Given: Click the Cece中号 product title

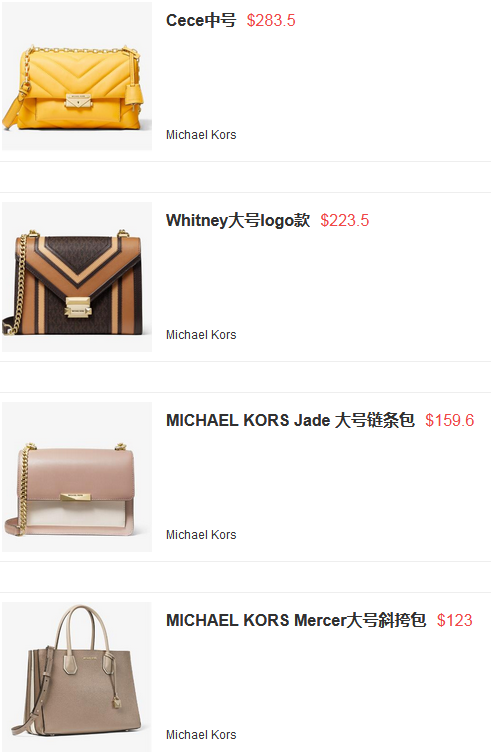Looking at the screenshot, I should click(201, 20).
